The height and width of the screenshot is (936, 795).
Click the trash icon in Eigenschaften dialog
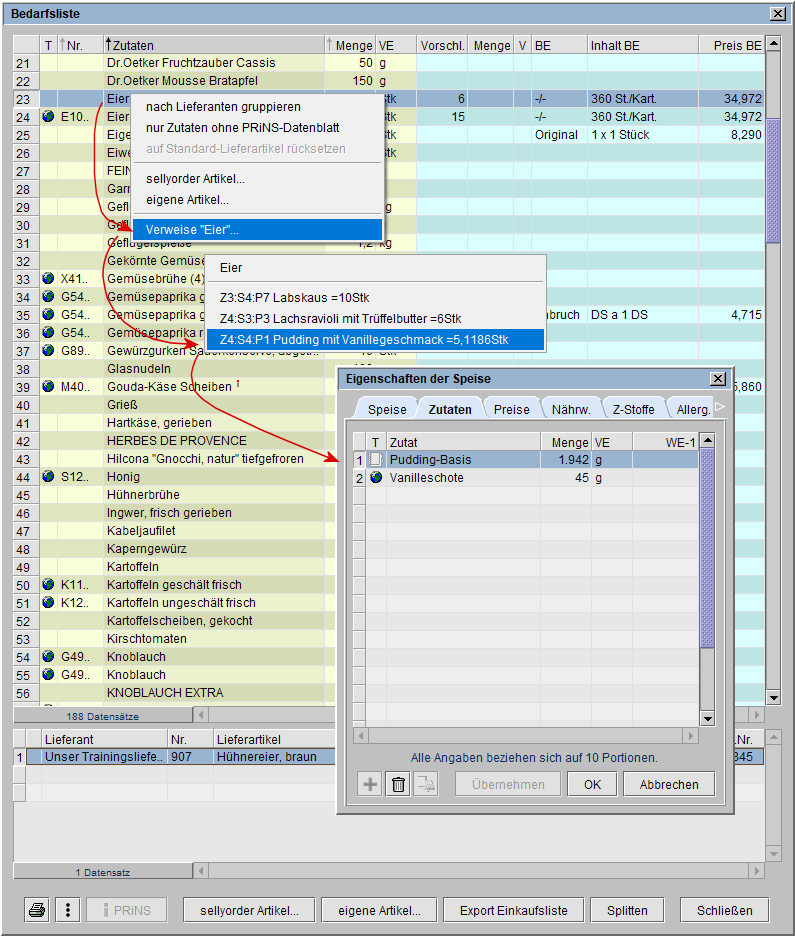[398, 784]
